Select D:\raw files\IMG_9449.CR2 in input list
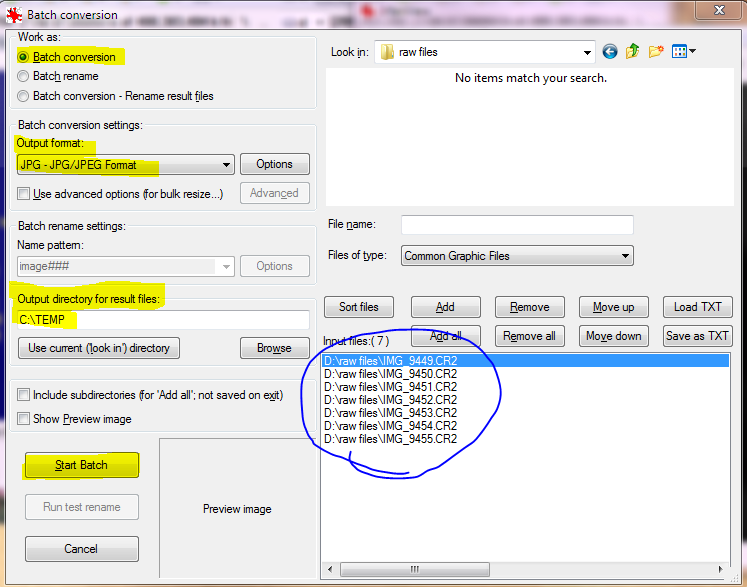Viewport: 747px width, 587px height. pos(525,361)
